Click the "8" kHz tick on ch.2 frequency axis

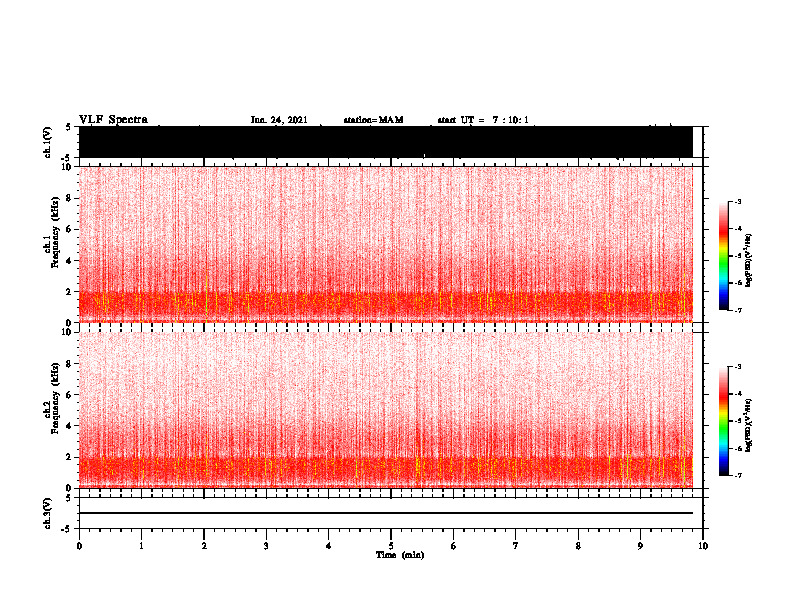pos(70,364)
